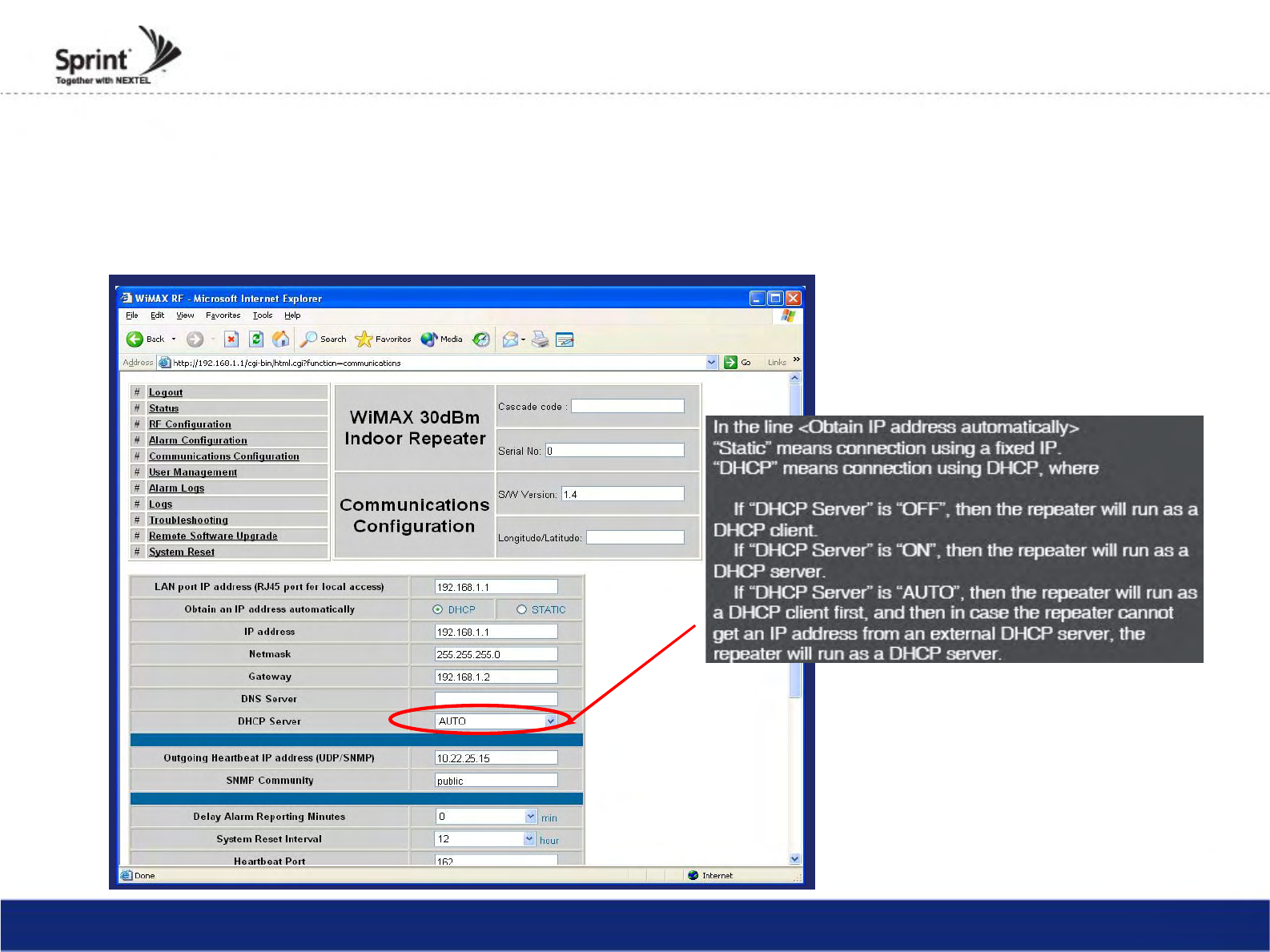Click the Forward arrow icon in toolbar
The image size is (1270, 952).
pyautogui.click(x=195, y=339)
